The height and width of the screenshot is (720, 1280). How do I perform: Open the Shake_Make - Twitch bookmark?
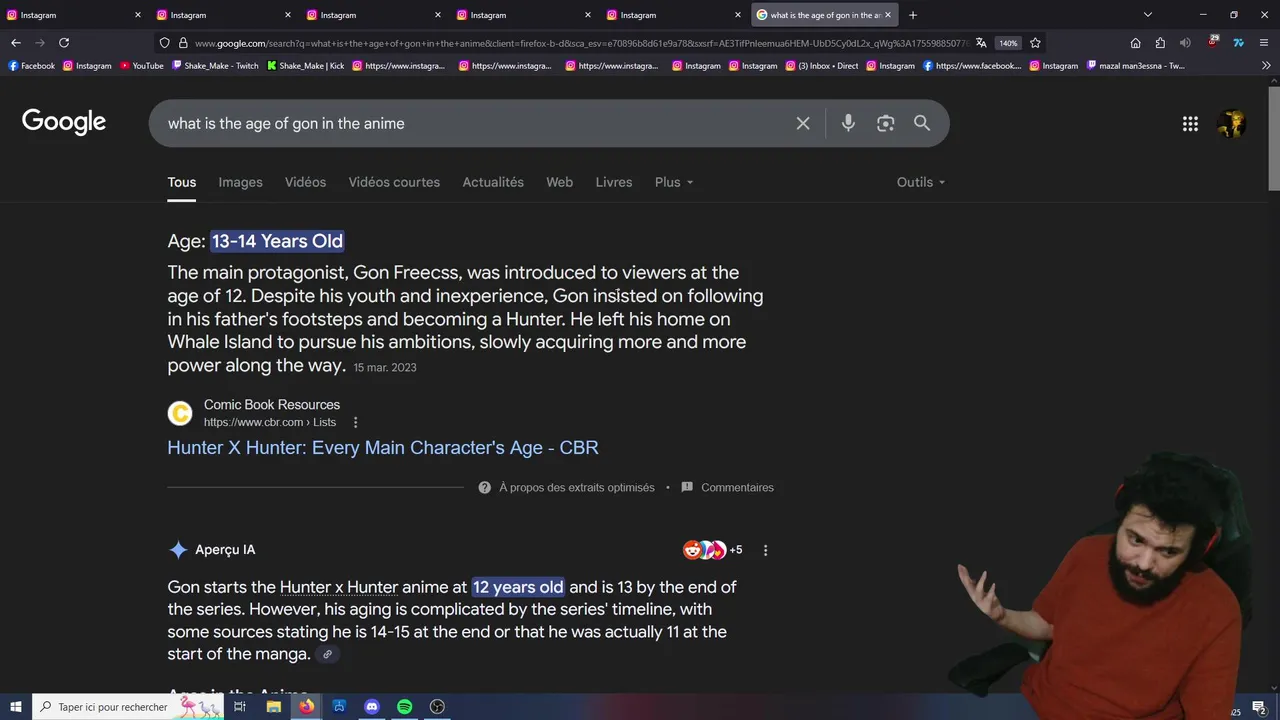point(215,66)
